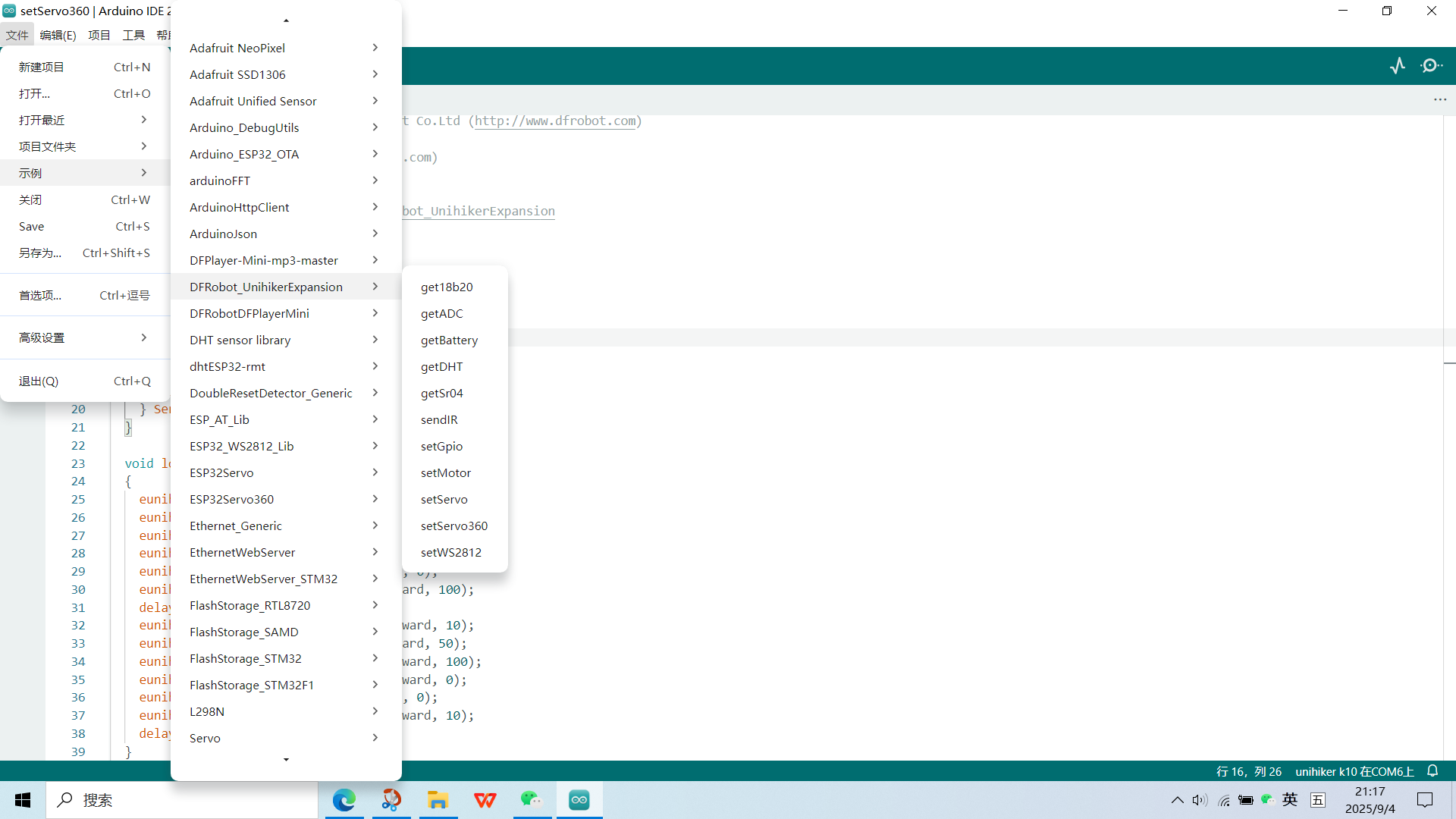Click the IME mode icon 五
Image resolution: width=1456 pixels, height=819 pixels.
click(1318, 800)
